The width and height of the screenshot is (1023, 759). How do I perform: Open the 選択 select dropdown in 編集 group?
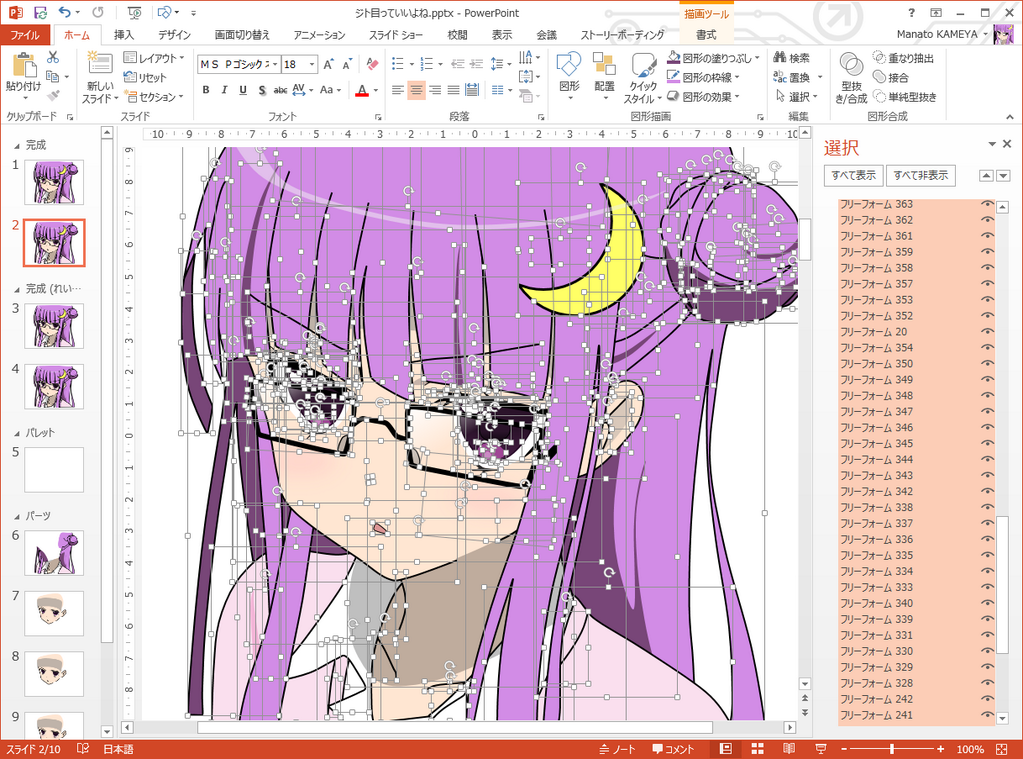(797, 97)
